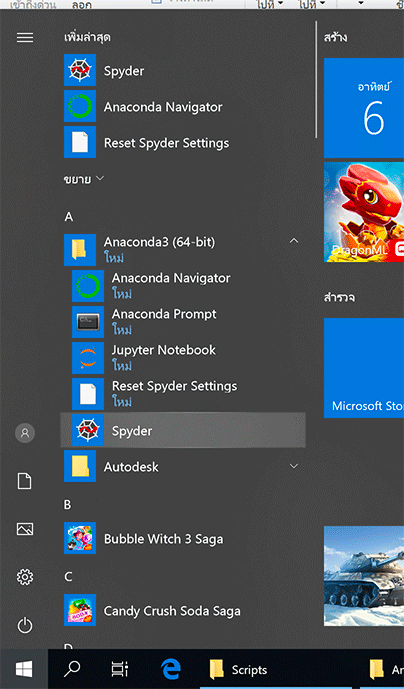Open the tank game tile

click(364, 576)
